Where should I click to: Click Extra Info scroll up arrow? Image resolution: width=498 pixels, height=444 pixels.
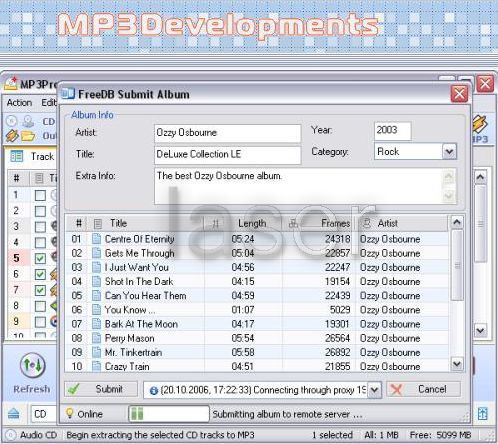coord(449,176)
